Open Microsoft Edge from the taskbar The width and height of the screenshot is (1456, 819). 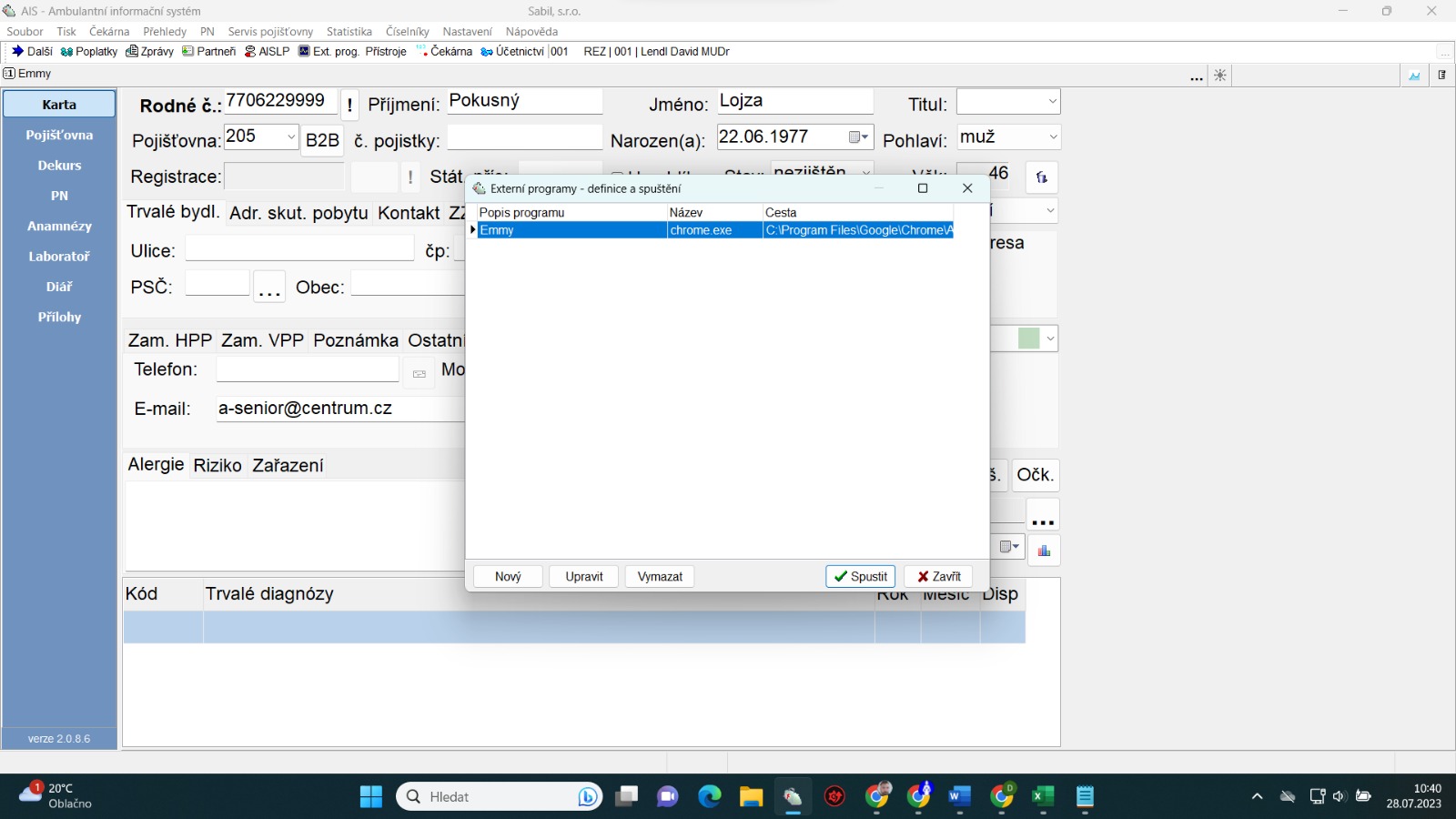709,797
